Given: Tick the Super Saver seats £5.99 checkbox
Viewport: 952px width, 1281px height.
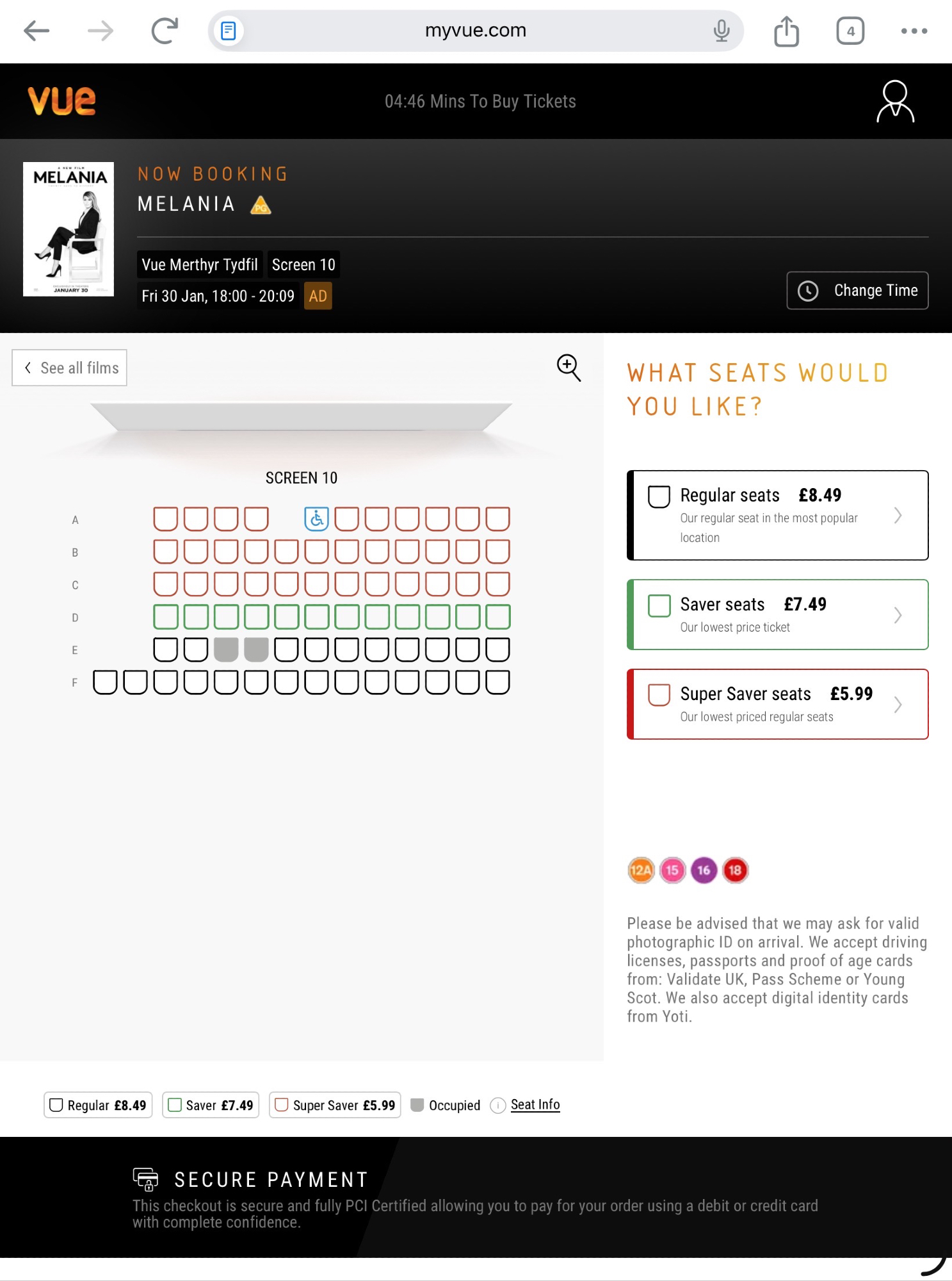Looking at the screenshot, I should tap(659, 695).
